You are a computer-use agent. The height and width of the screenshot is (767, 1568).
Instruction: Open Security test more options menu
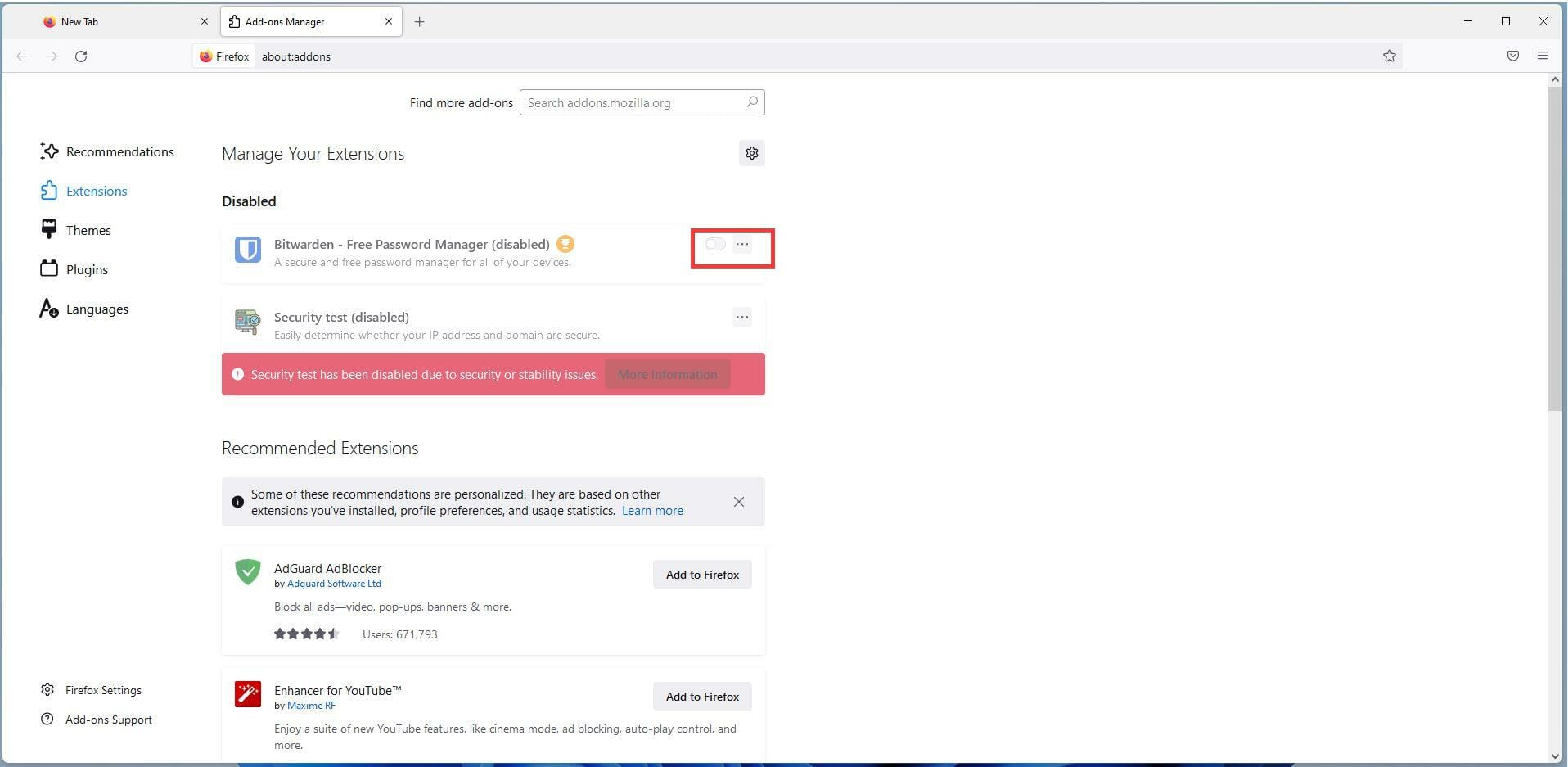tap(742, 317)
